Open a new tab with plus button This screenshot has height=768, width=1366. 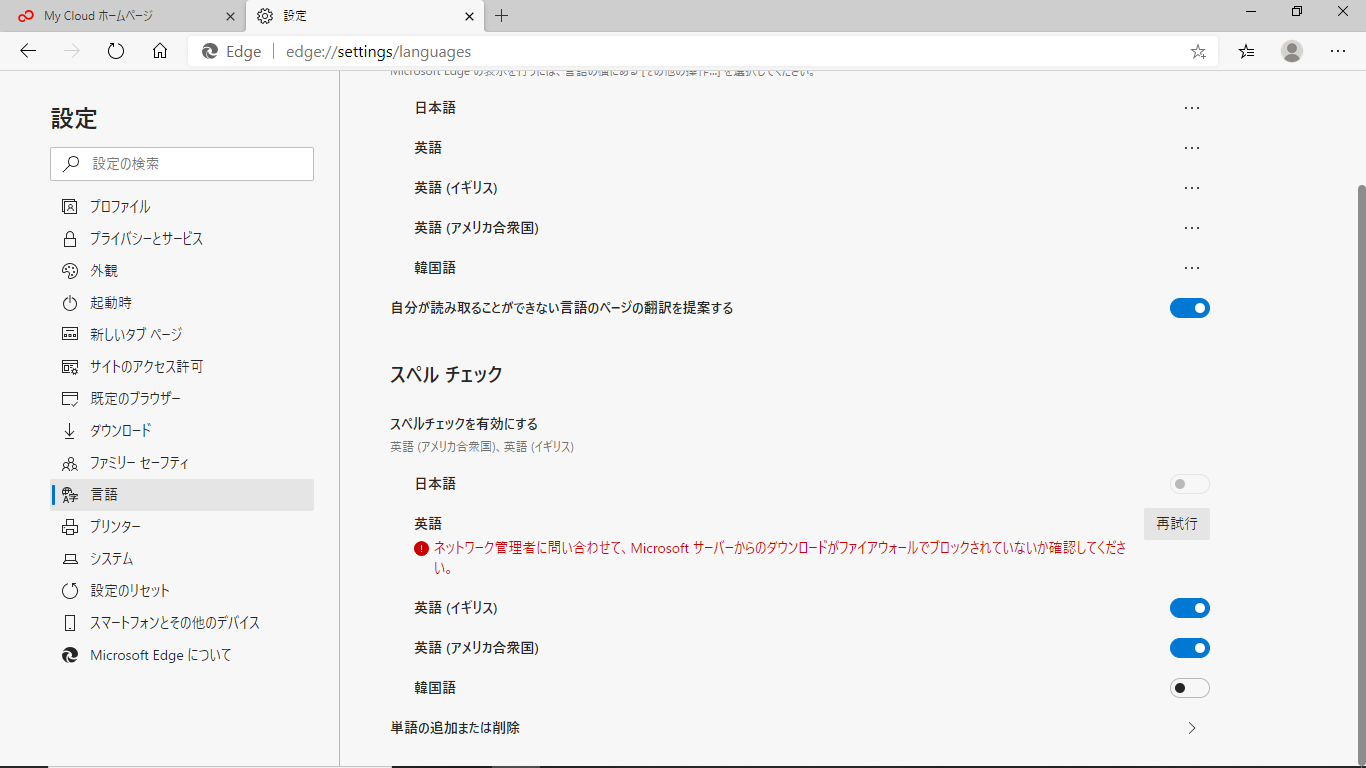pos(502,16)
